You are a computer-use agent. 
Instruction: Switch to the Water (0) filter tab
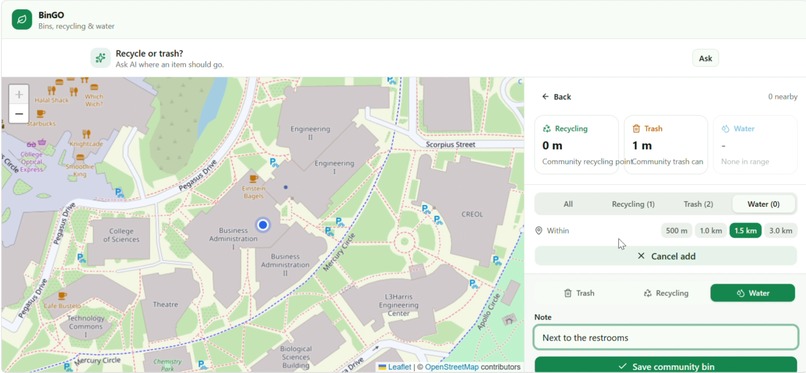763,204
